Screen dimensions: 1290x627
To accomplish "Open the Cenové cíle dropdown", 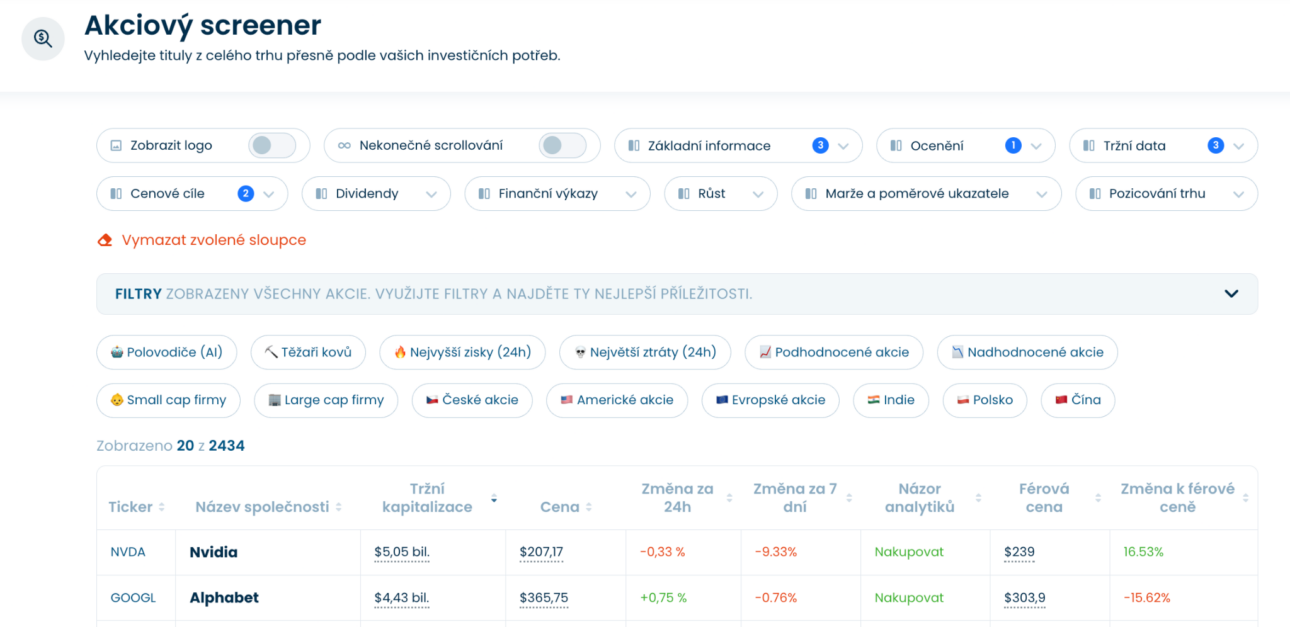I will tap(192, 193).
